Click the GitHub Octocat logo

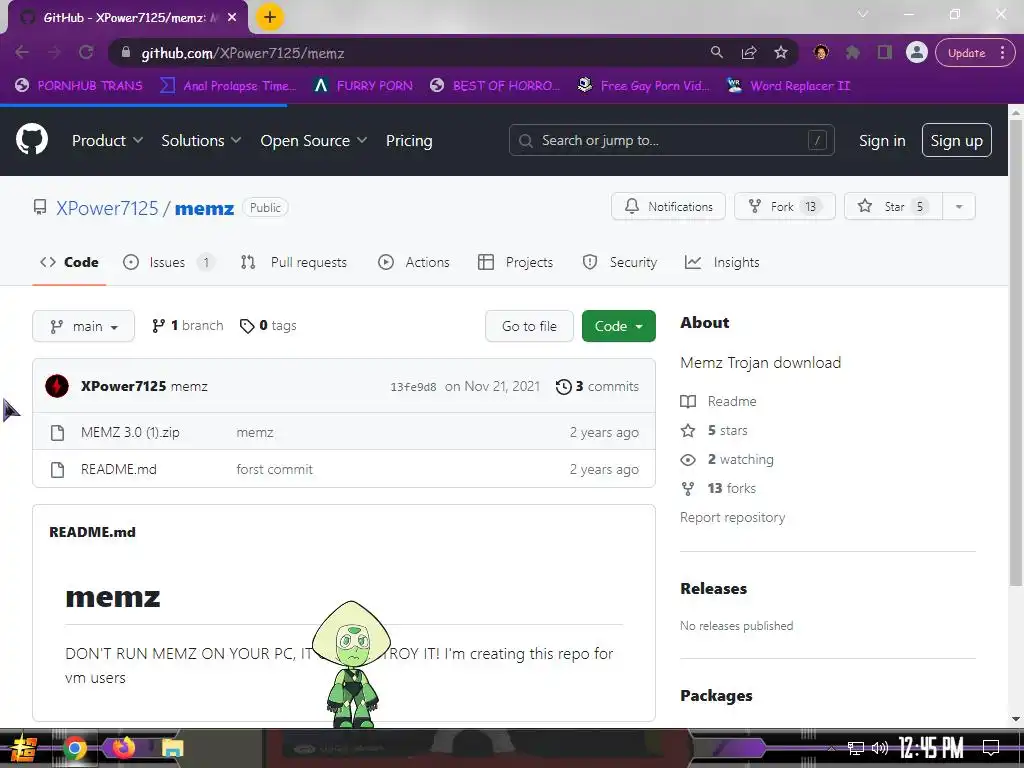tap(32, 139)
